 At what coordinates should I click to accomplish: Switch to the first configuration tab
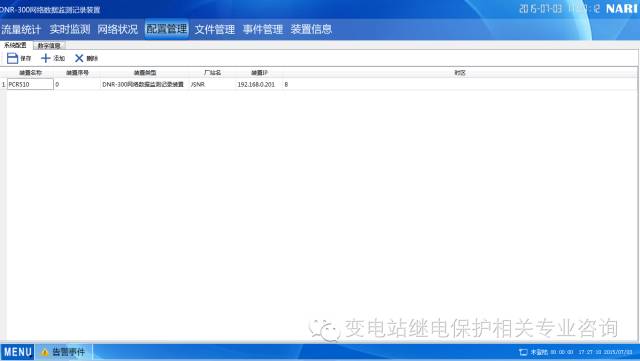click(16, 45)
